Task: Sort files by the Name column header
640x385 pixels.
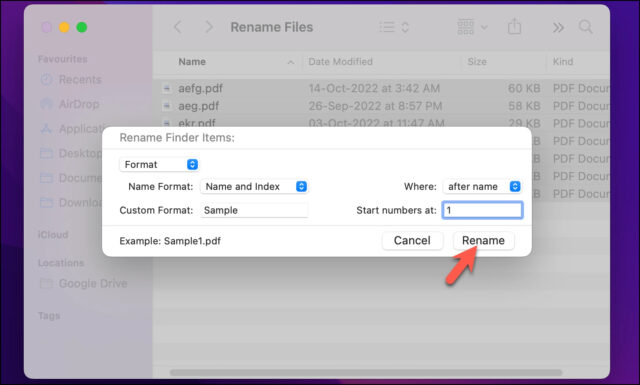Action: click(192, 62)
